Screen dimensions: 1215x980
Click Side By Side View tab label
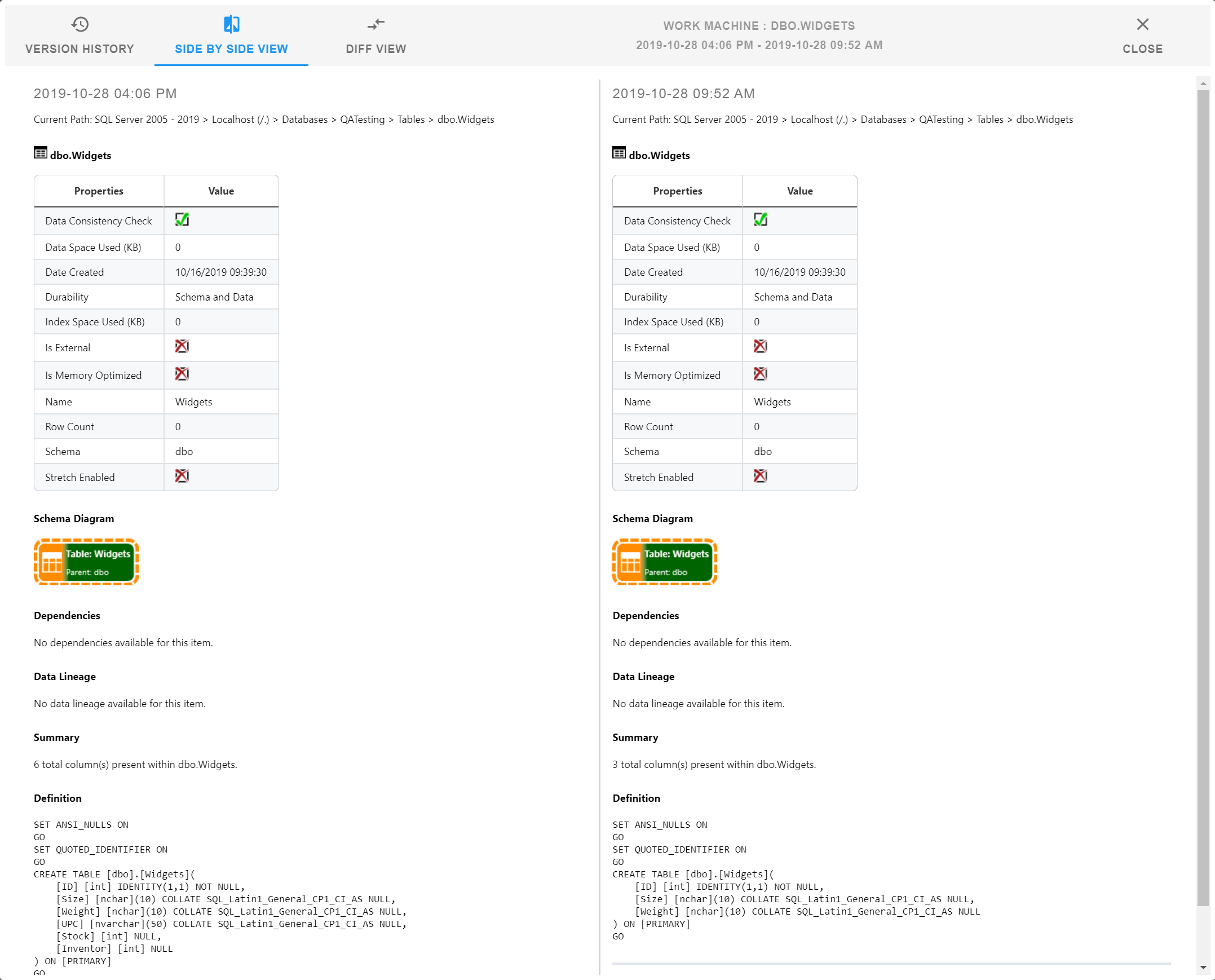tap(231, 49)
